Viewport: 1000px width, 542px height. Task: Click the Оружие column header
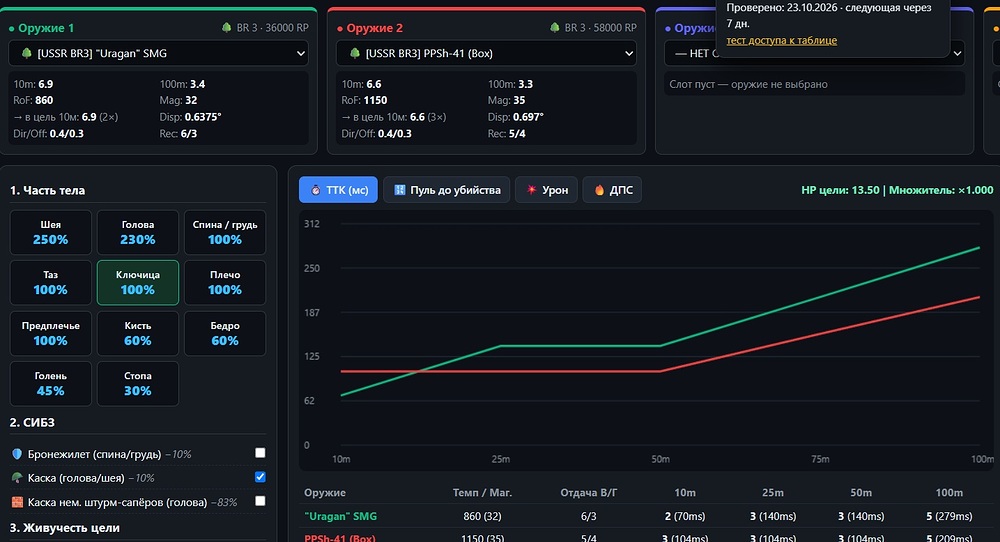(x=325, y=492)
